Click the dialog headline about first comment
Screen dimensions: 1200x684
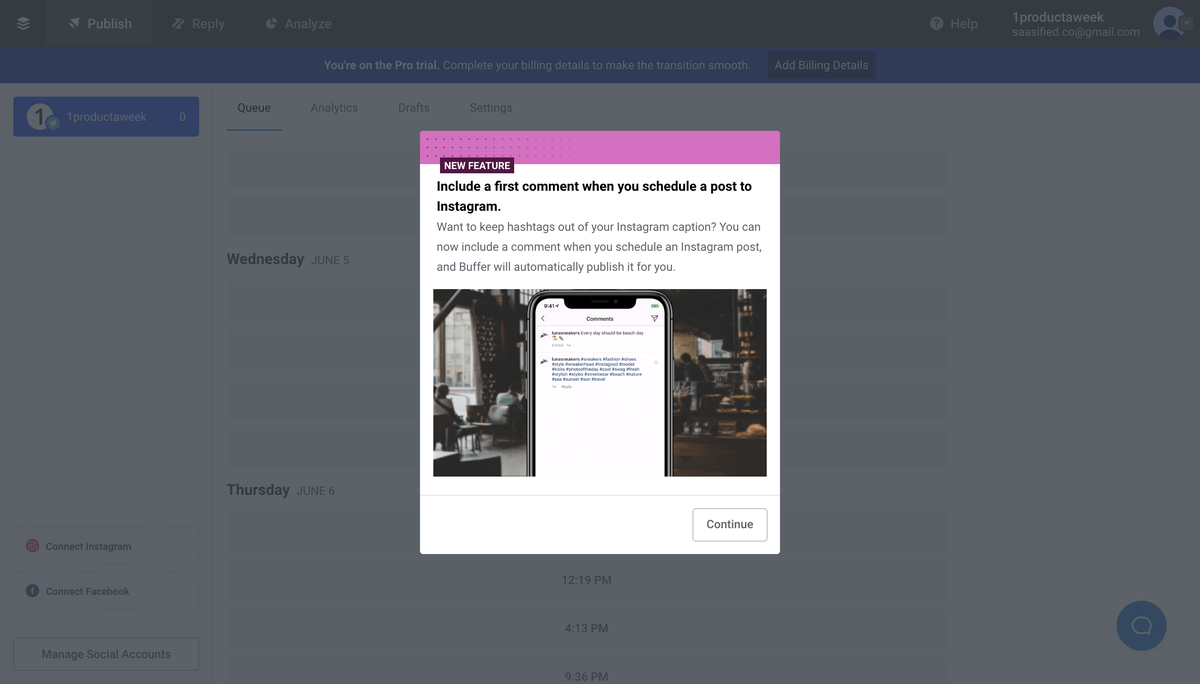point(594,196)
